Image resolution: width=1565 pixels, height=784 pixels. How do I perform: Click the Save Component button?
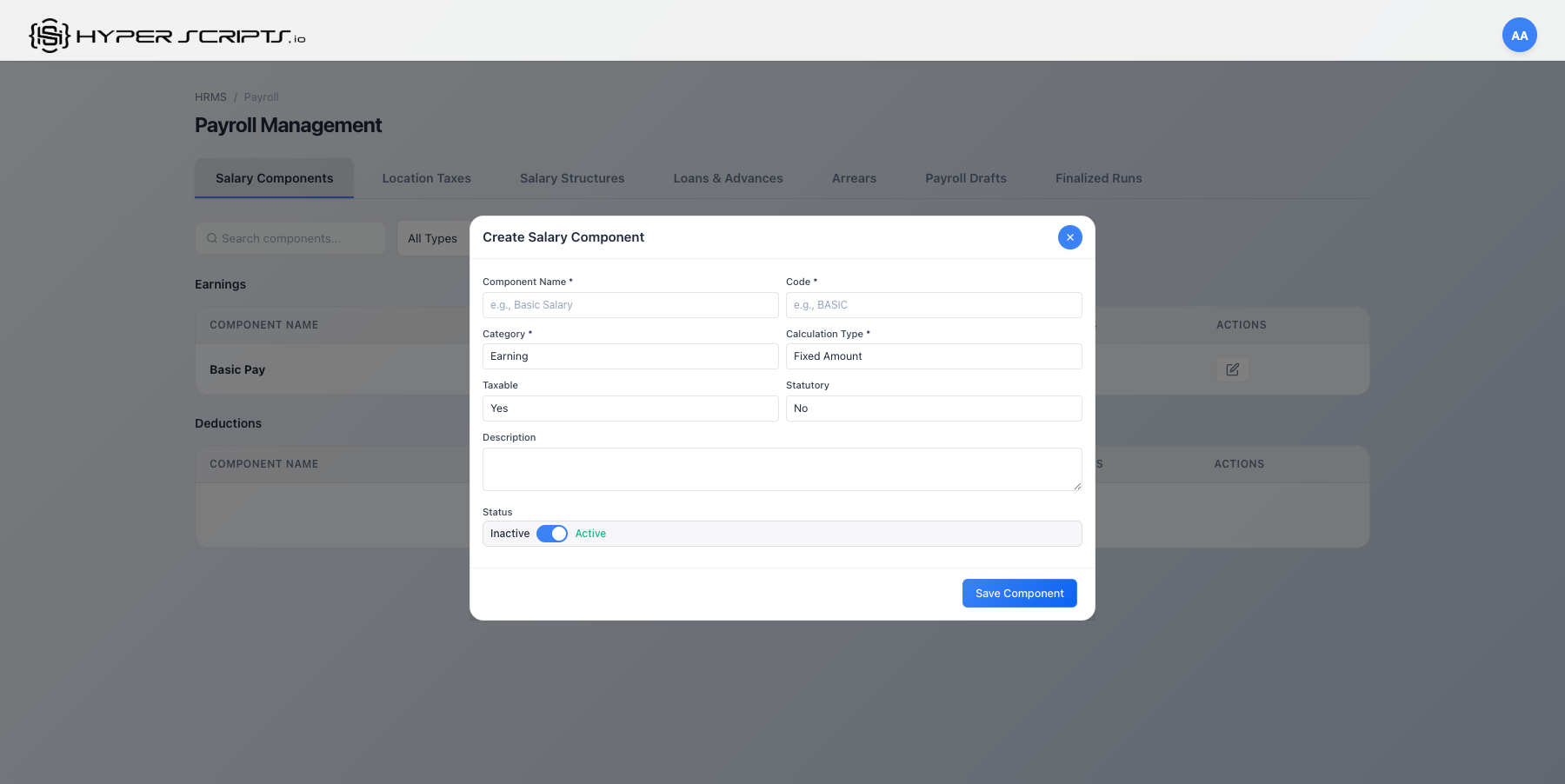click(1019, 593)
